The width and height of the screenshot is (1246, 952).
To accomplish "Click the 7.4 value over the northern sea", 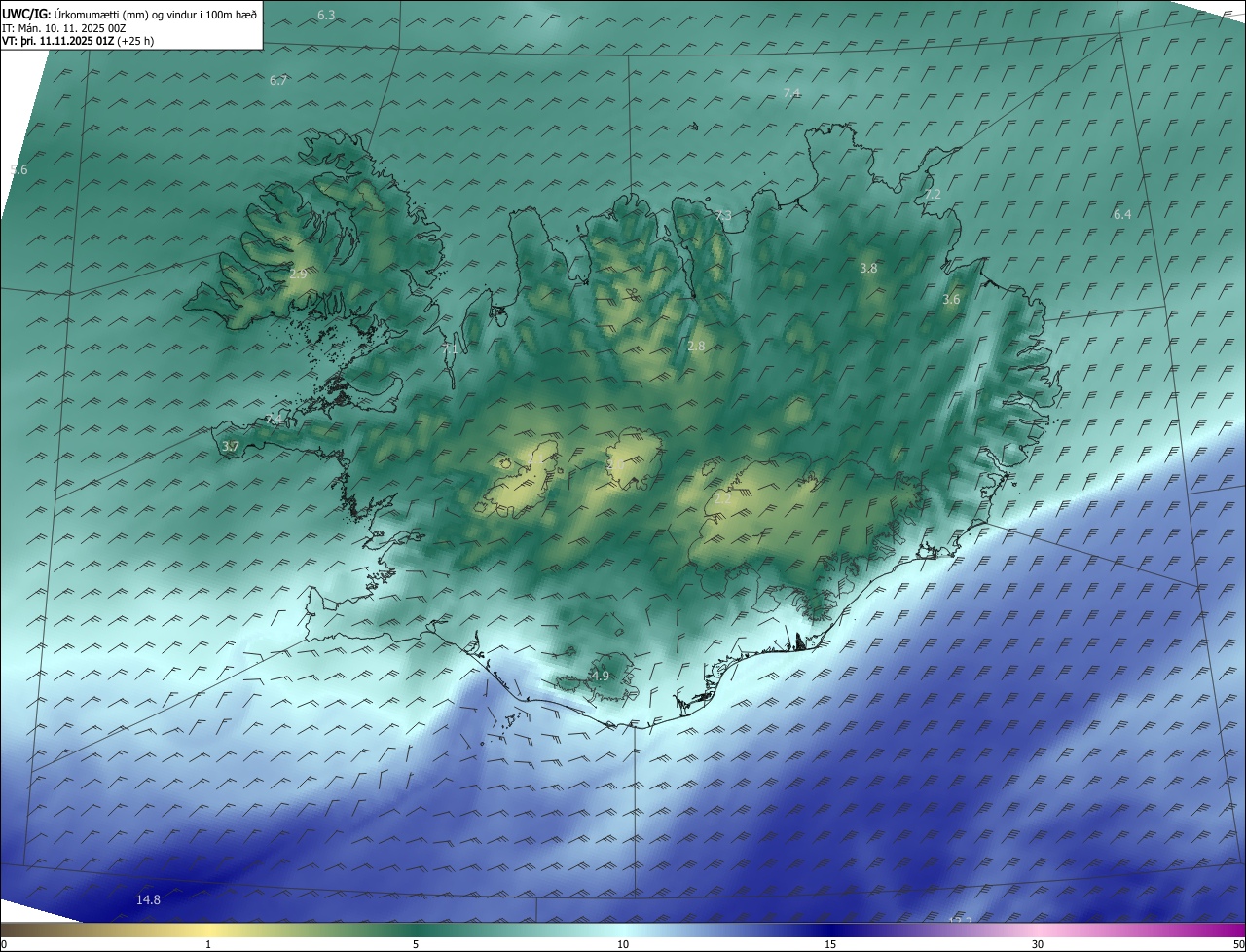I will click(x=791, y=92).
